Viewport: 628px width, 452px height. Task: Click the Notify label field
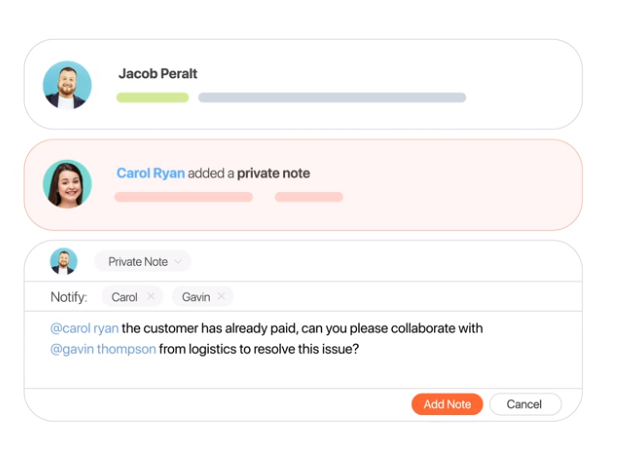(68, 297)
